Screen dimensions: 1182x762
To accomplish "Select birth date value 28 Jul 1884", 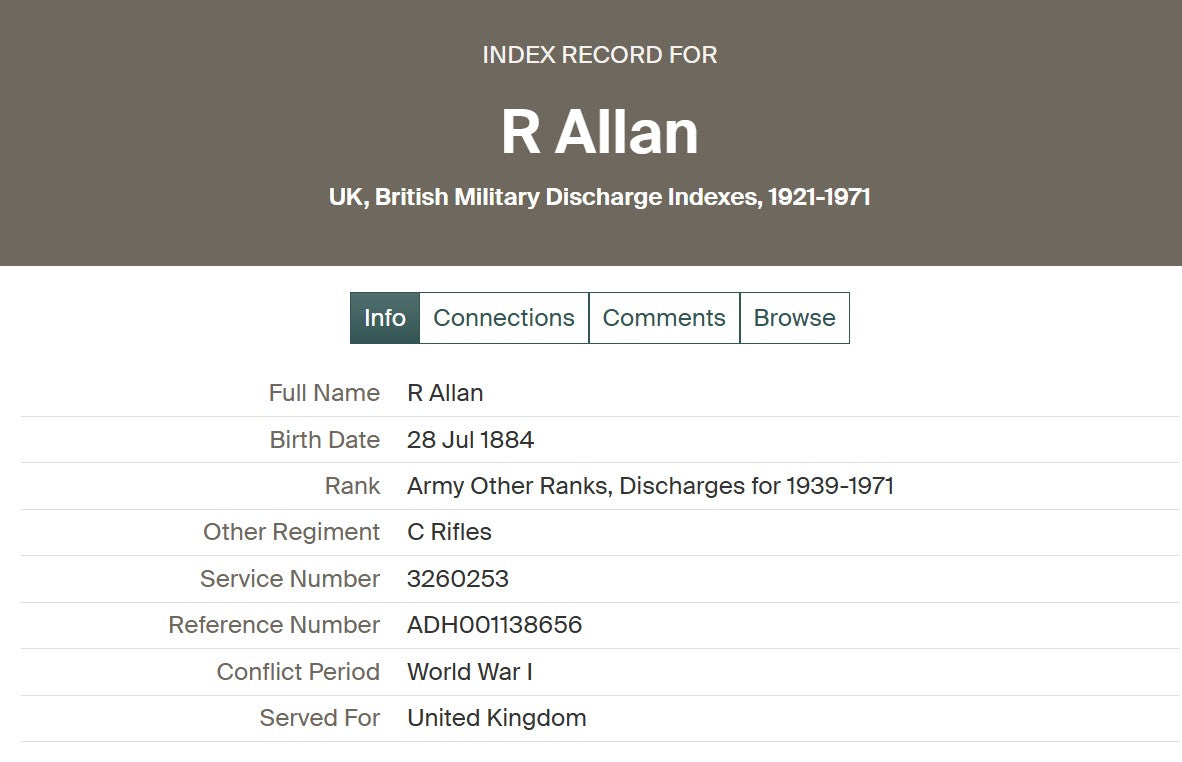I will click(x=470, y=440).
